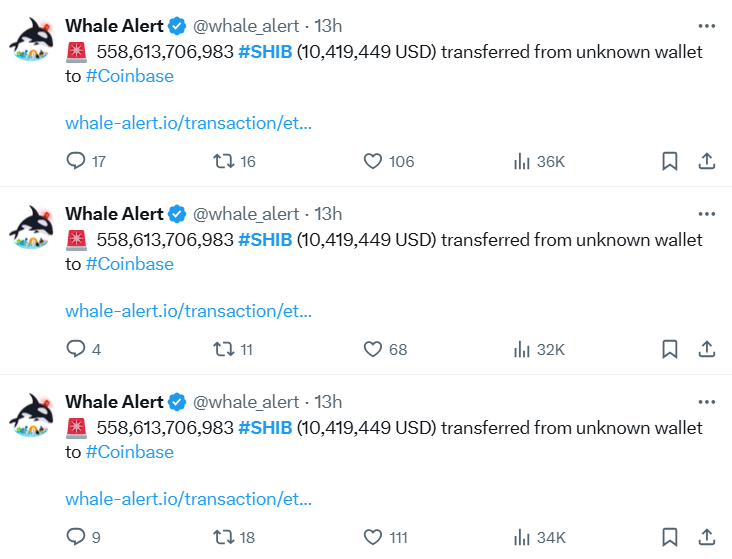Open whale-alert.io transaction link in third tweet
The width and height of the screenshot is (732, 559).
[188, 498]
